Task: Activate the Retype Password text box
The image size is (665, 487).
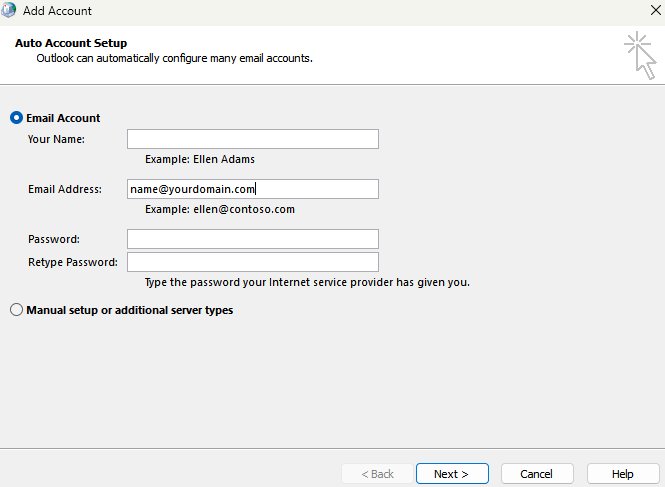Action: pos(252,262)
